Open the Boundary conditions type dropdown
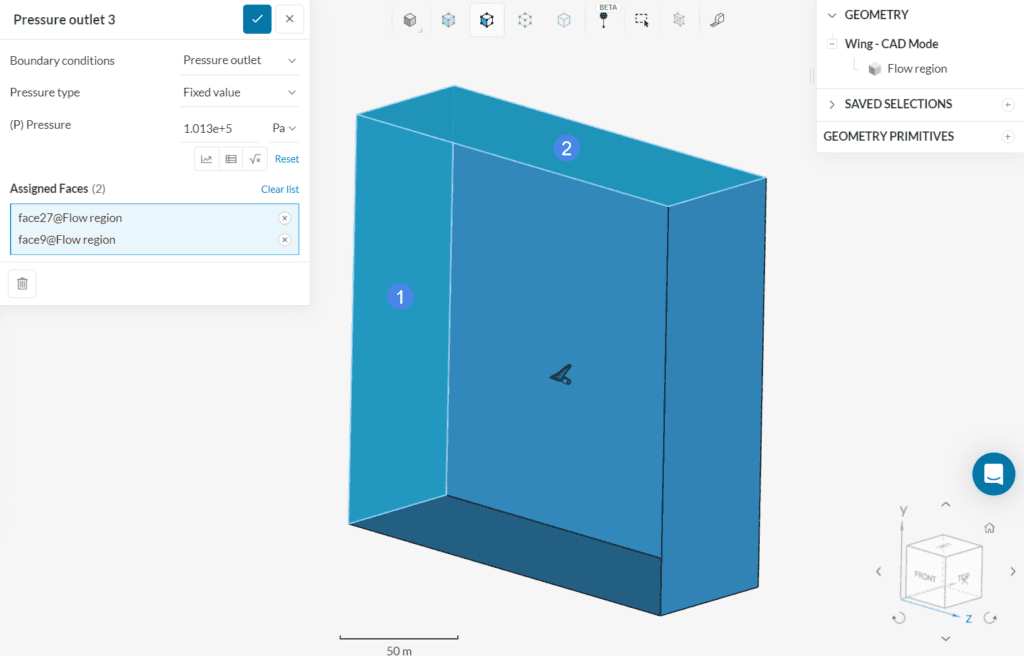Screen dimensions: 1024x656 (239, 60)
